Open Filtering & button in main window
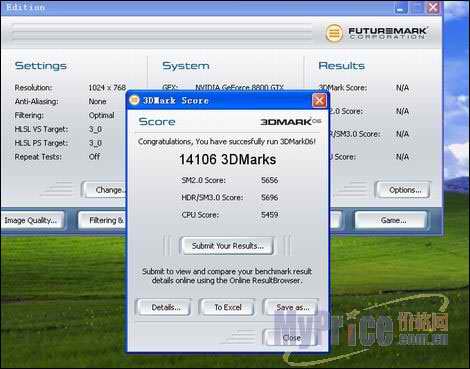Viewport: 470px width, 369px height. point(103,220)
